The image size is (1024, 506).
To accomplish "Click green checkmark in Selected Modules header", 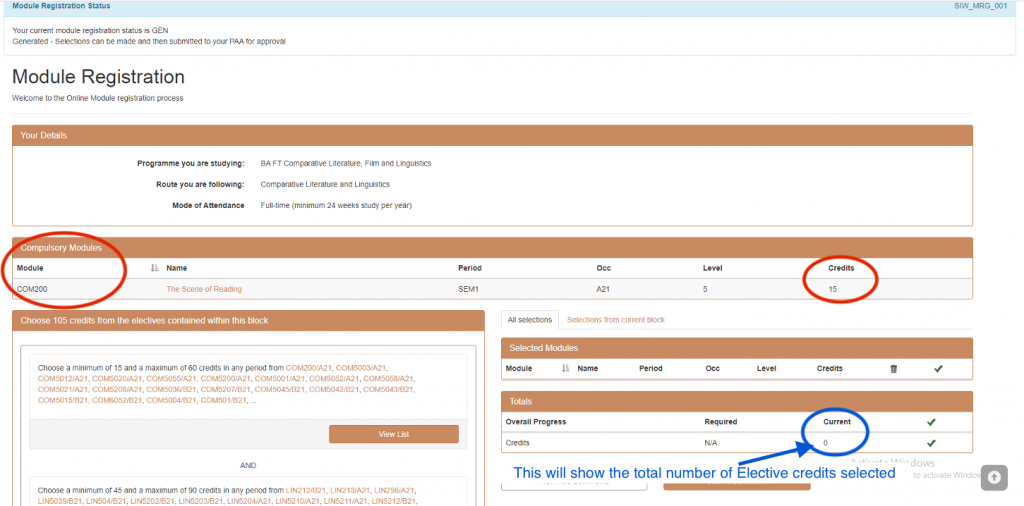I will pos(938,368).
